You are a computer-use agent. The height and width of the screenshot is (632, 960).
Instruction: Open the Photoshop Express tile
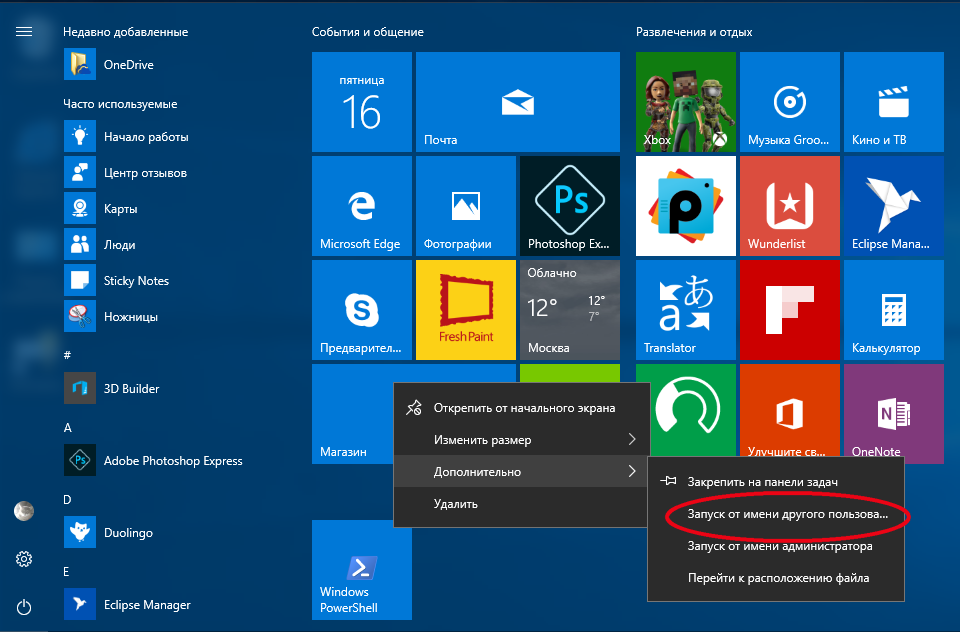(569, 206)
